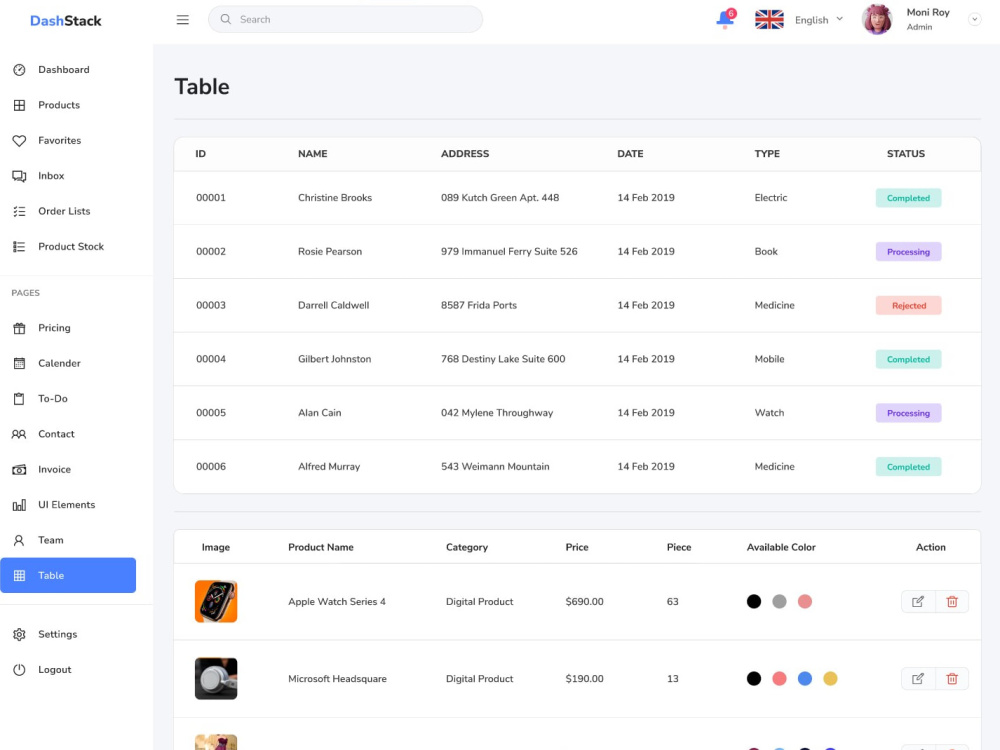Image resolution: width=1000 pixels, height=750 pixels.
Task: Click the UK flag icon
Action: (769, 20)
